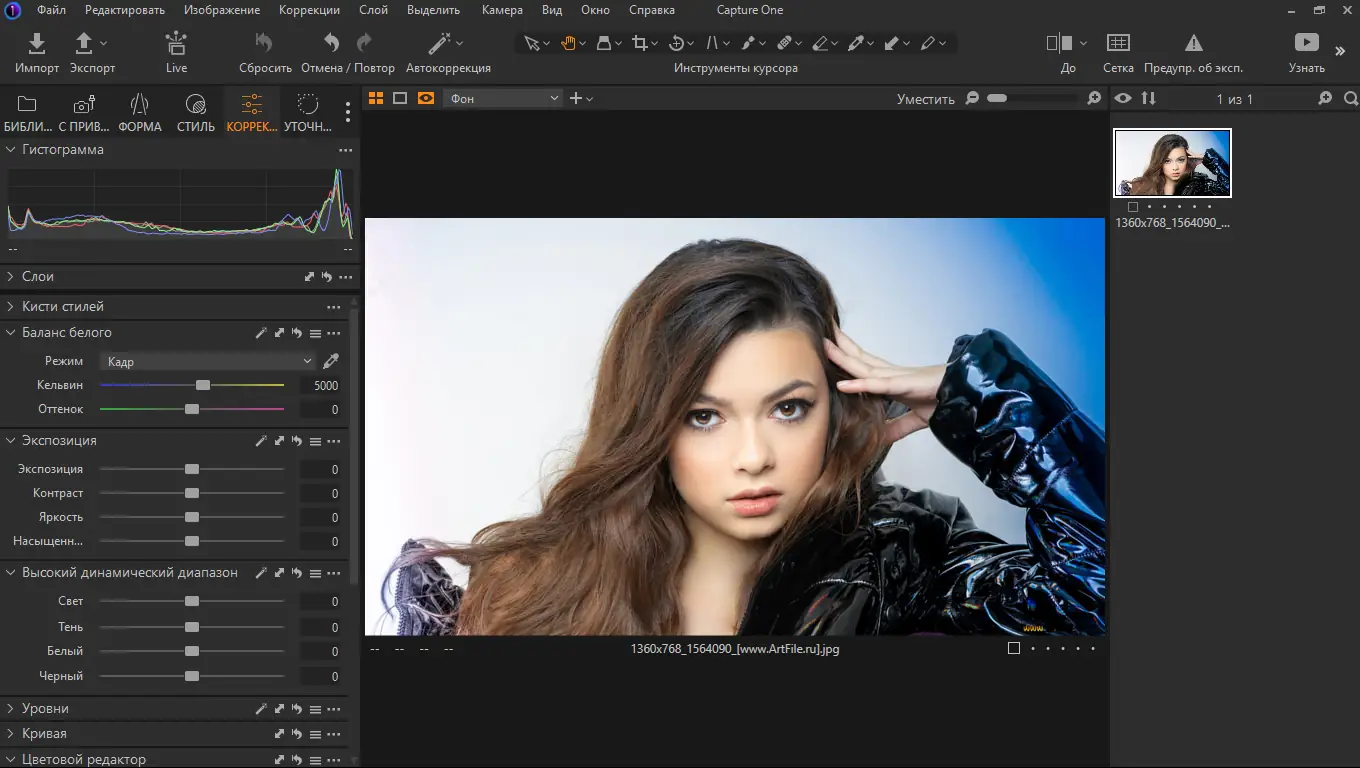The width and height of the screenshot is (1360, 768).
Task: Select the image thumbnail in the browser
Action: 1172,162
